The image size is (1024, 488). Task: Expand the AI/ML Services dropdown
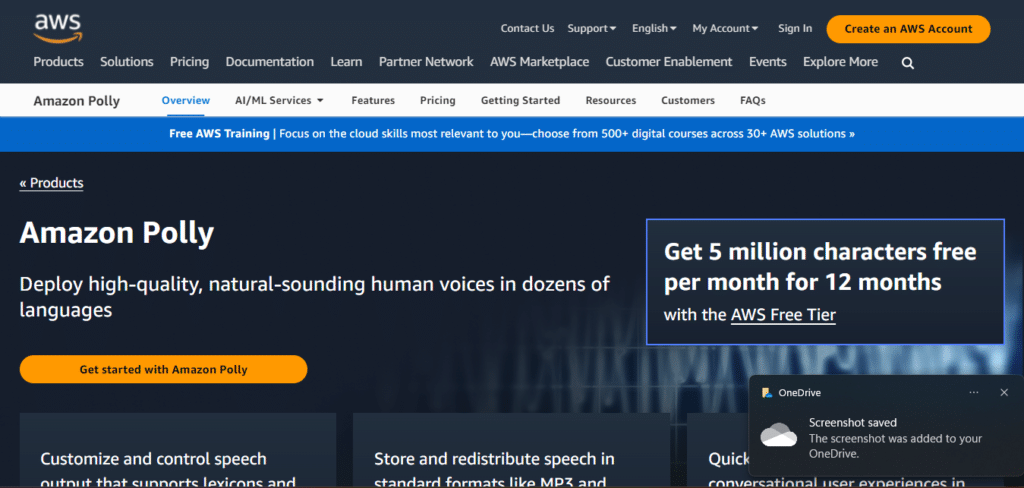279,100
